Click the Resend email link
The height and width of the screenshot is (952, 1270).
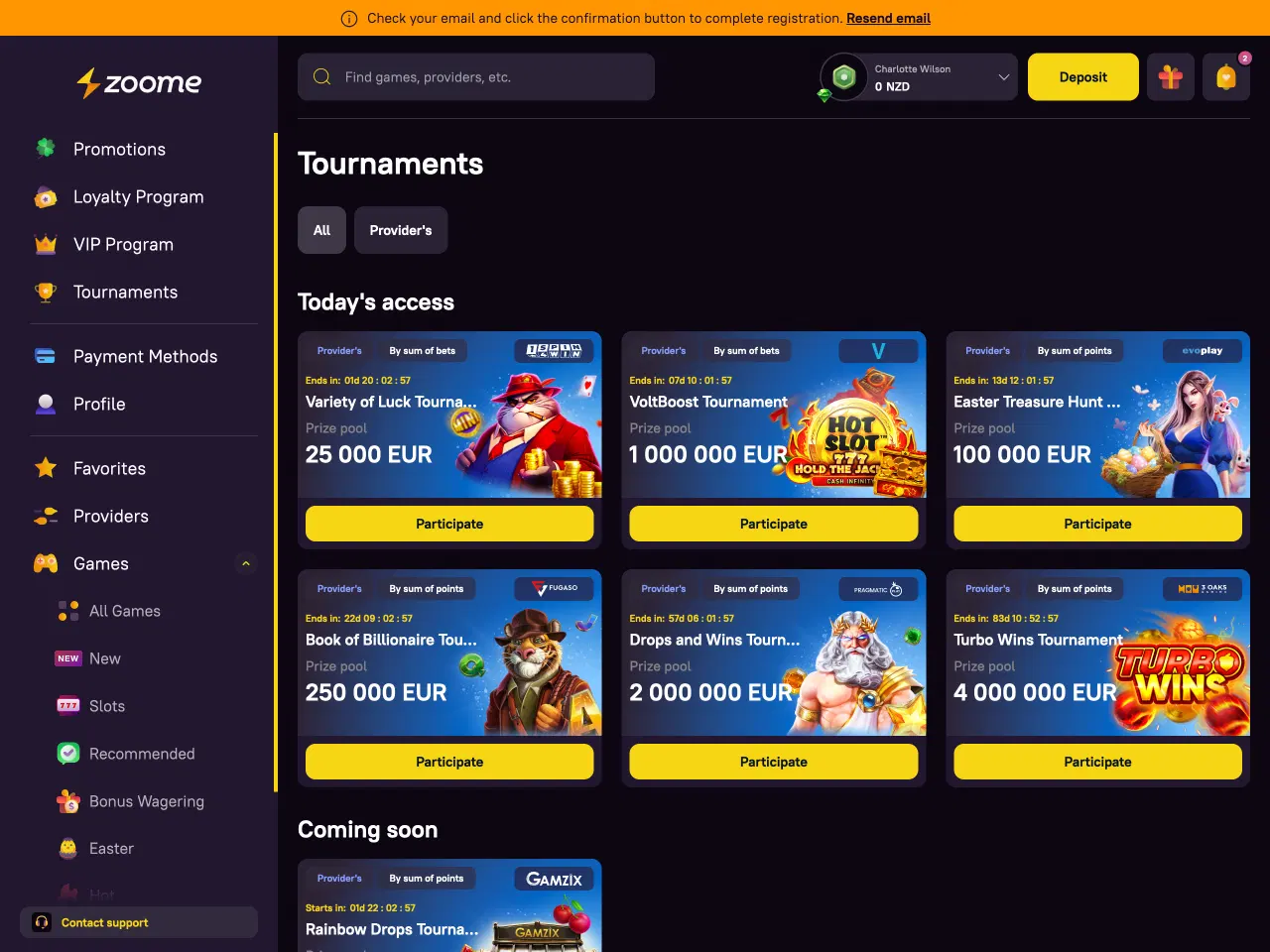tap(888, 18)
